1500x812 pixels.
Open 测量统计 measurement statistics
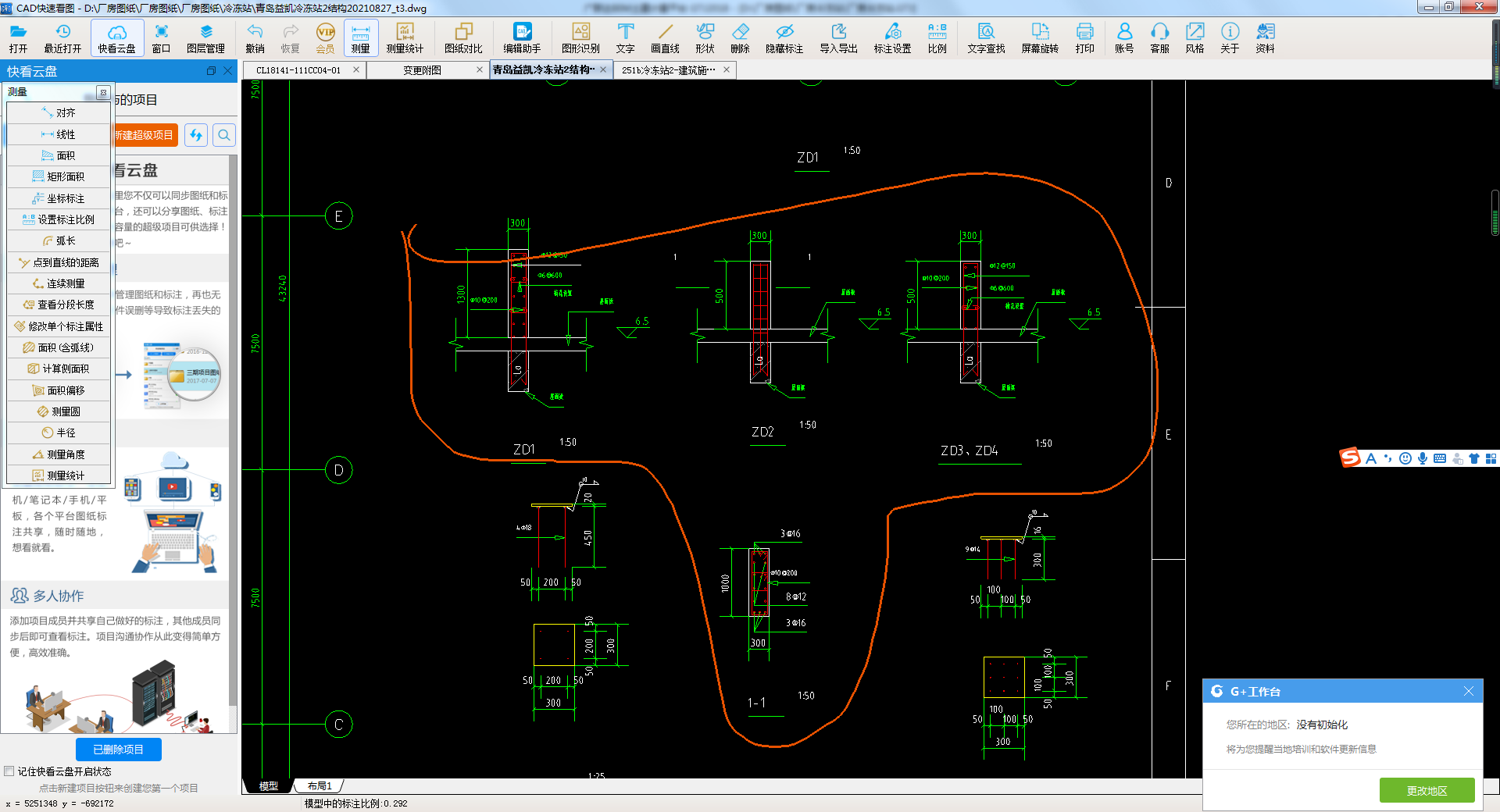tap(405, 37)
